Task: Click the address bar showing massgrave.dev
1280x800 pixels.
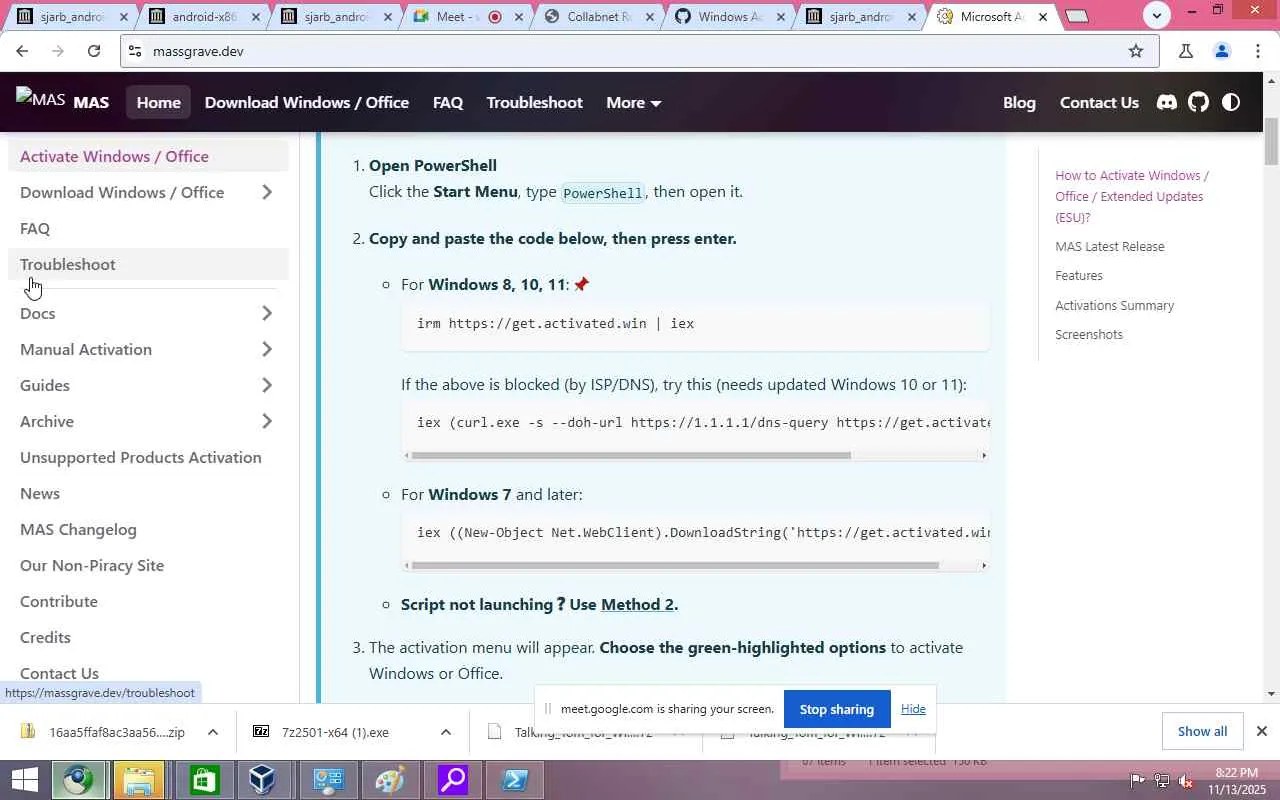Action: [x=640, y=51]
